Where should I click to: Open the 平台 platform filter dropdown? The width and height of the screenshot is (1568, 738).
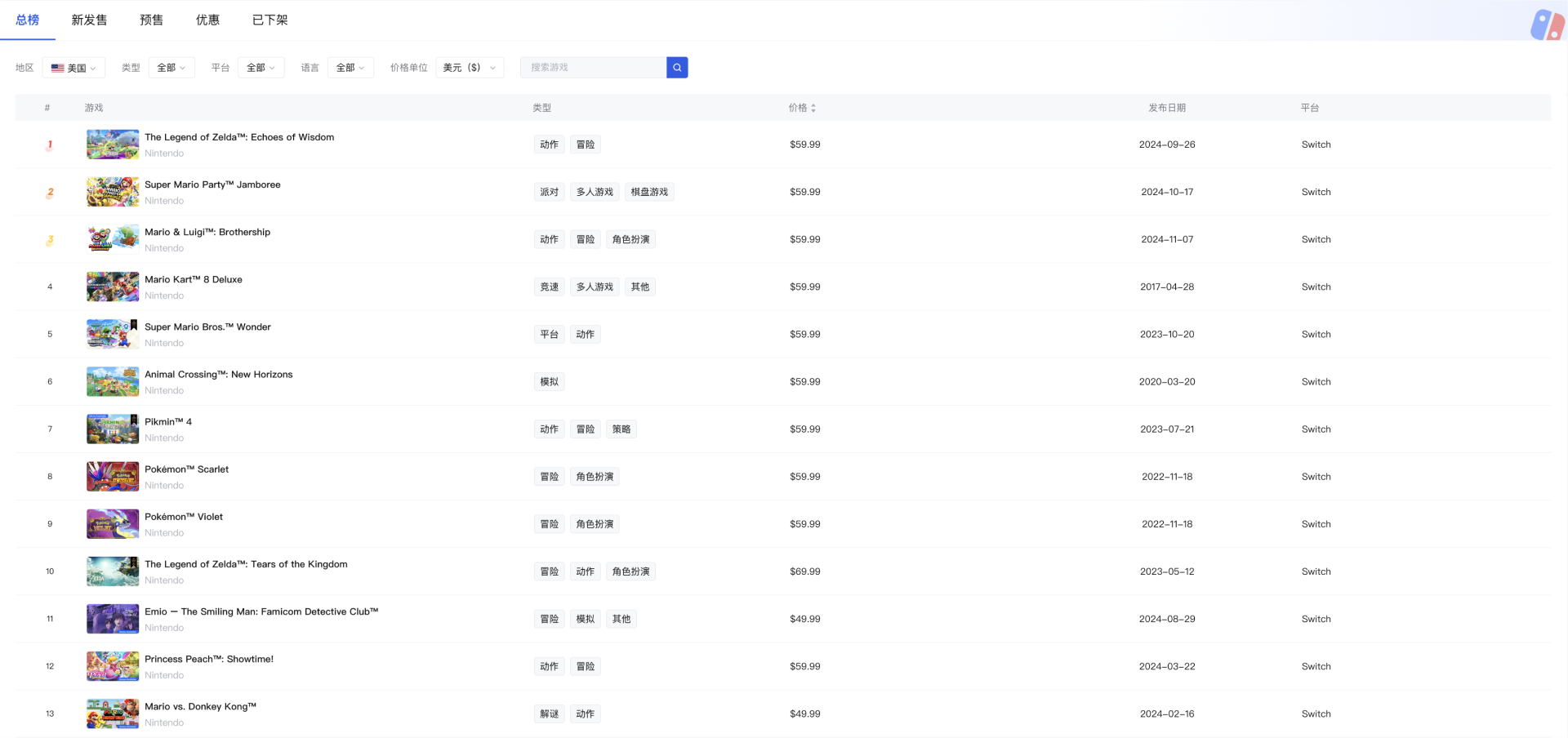tap(261, 68)
